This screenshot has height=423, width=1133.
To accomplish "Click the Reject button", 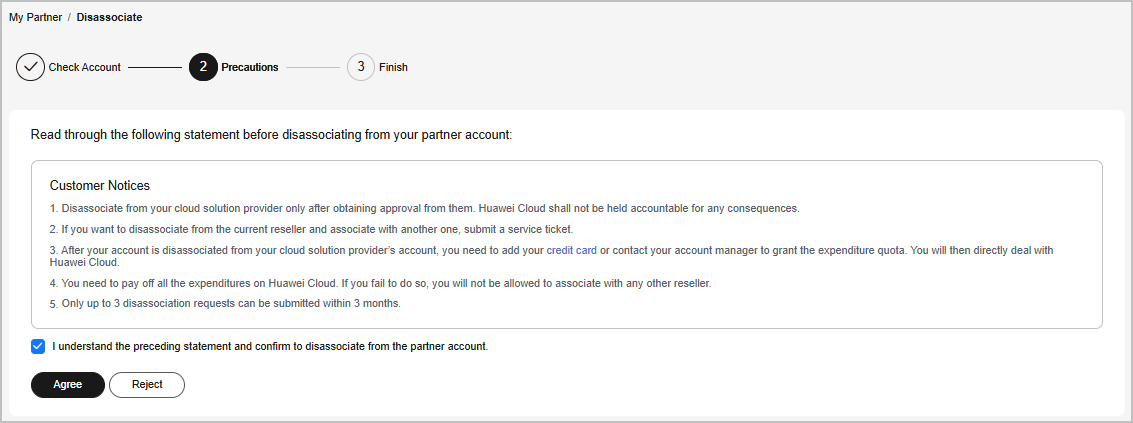I will click(x=147, y=385).
